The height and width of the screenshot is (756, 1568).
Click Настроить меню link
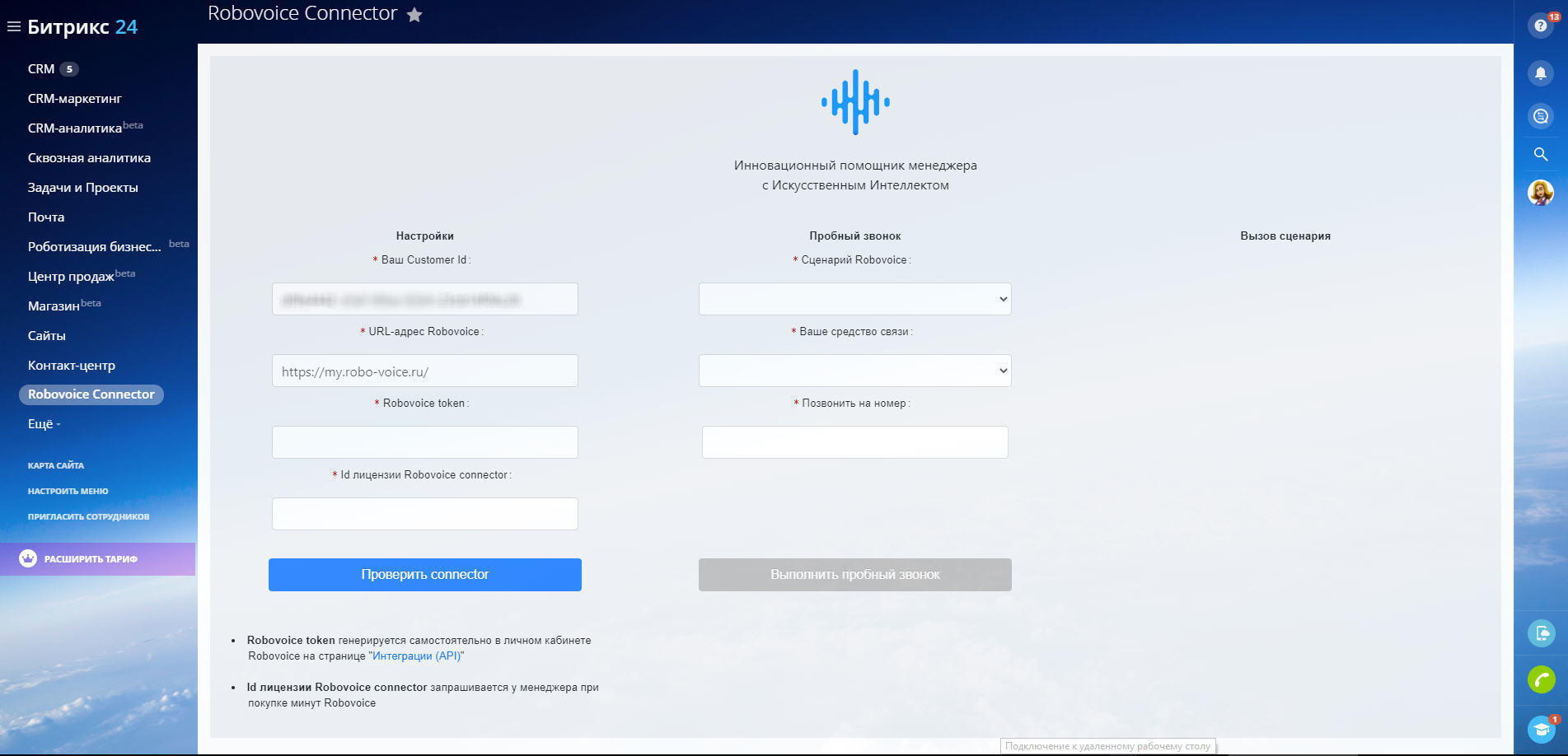tap(68, 491)
